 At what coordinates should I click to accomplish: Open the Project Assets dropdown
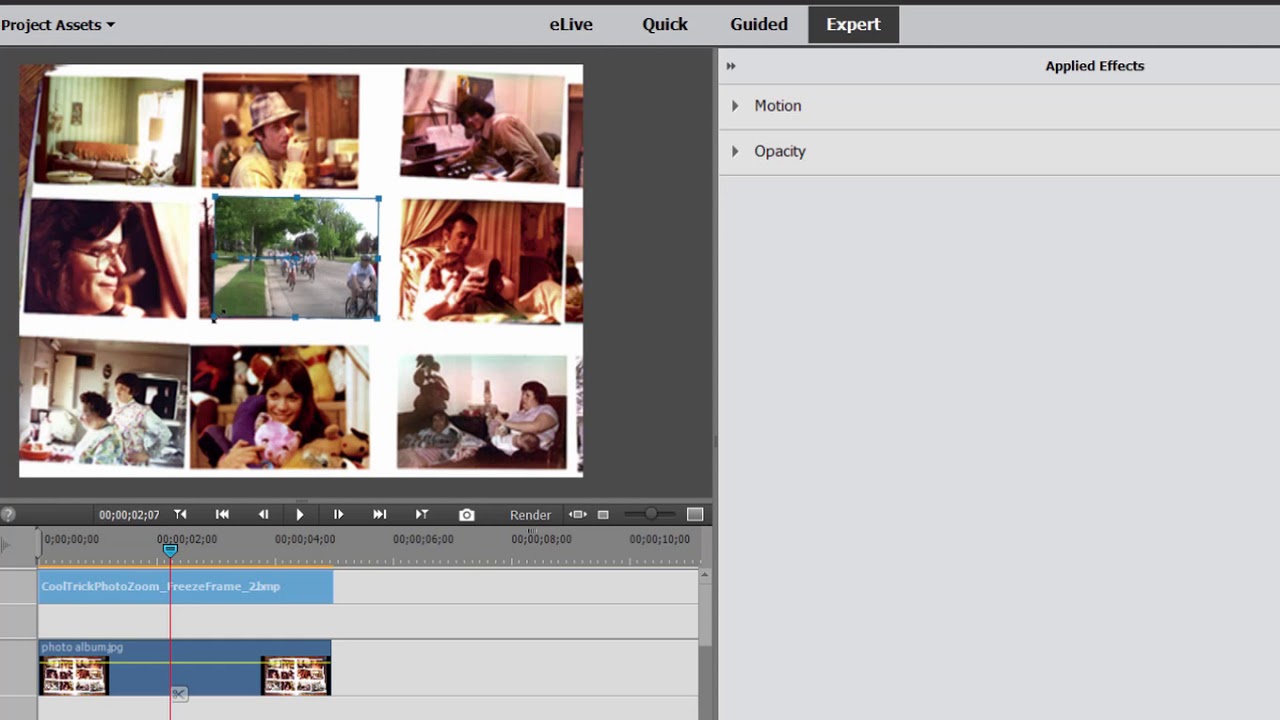click(58, 25)
